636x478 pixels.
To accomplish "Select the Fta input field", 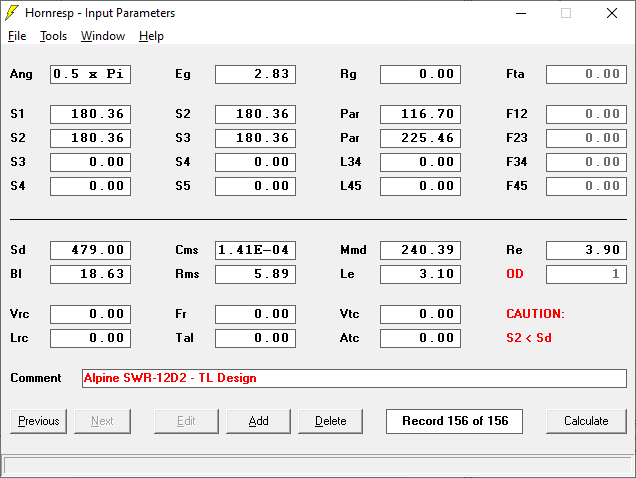I will pos(586,74).
